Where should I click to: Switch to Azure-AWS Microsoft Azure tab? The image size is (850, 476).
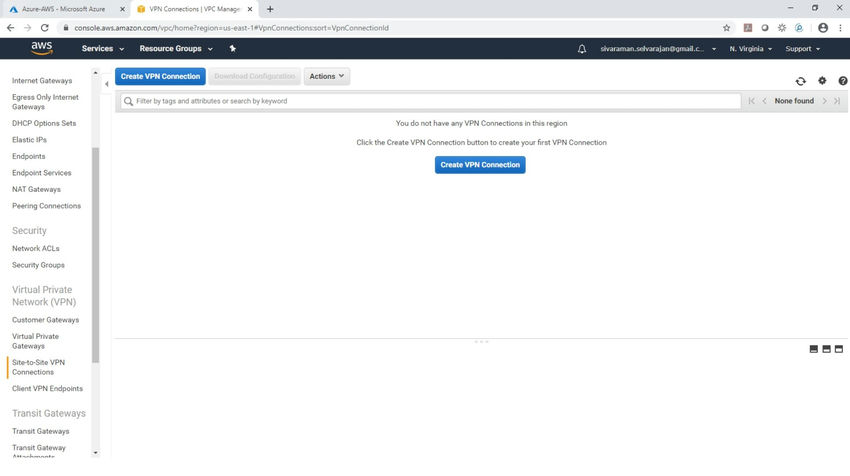[x=63, y=9]
